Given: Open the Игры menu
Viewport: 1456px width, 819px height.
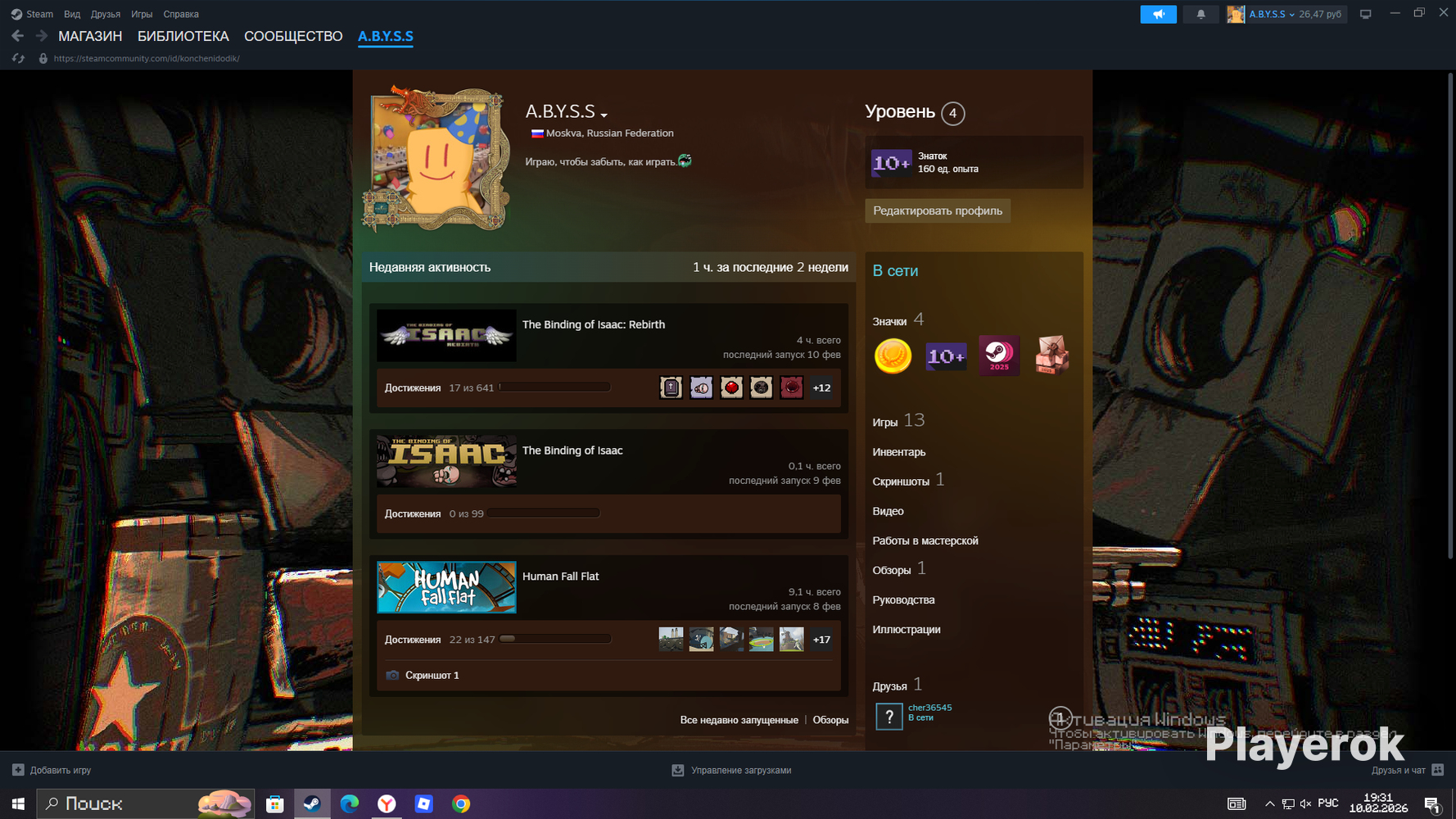Looking at the screenshot, I should click(x=142, y=14).
